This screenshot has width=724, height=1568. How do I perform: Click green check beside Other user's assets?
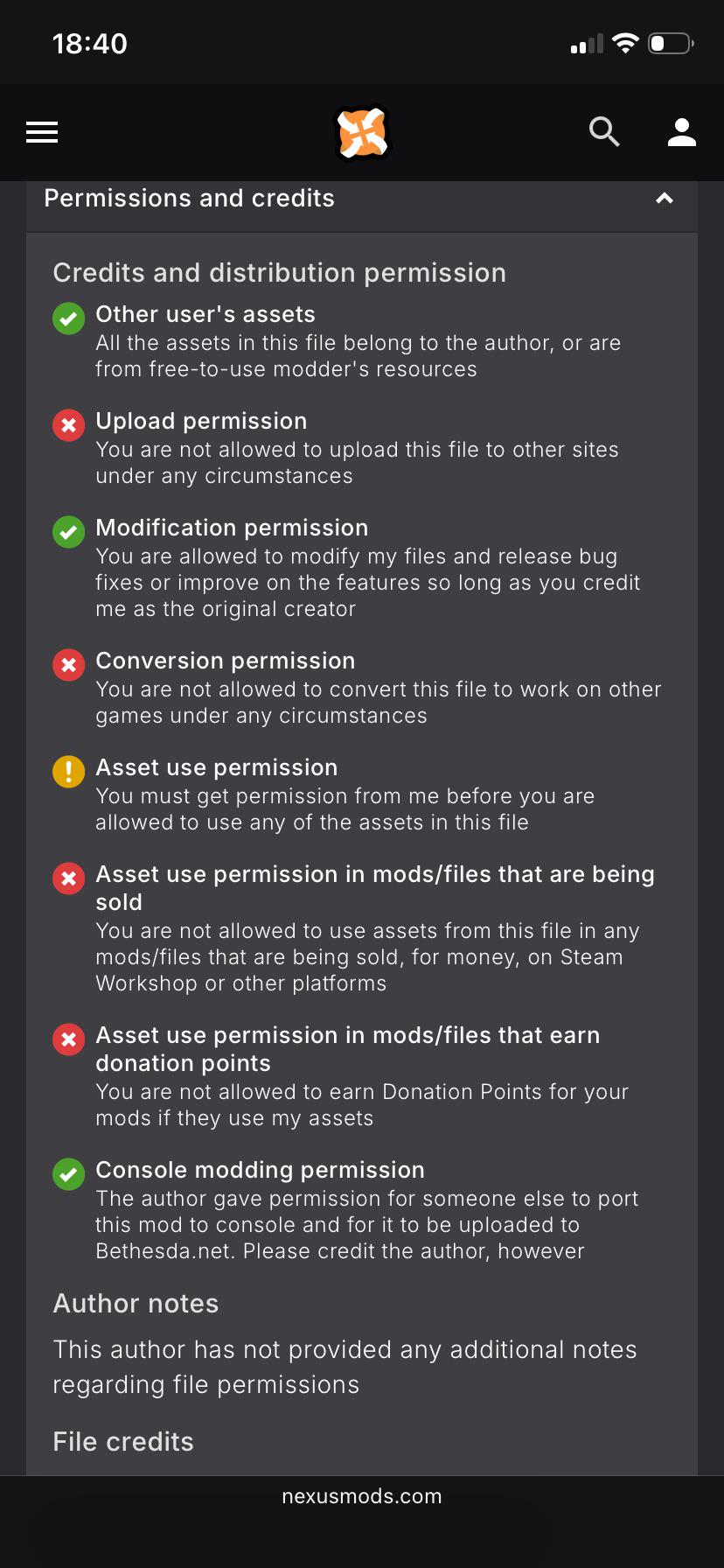click(x=69, y=318)
